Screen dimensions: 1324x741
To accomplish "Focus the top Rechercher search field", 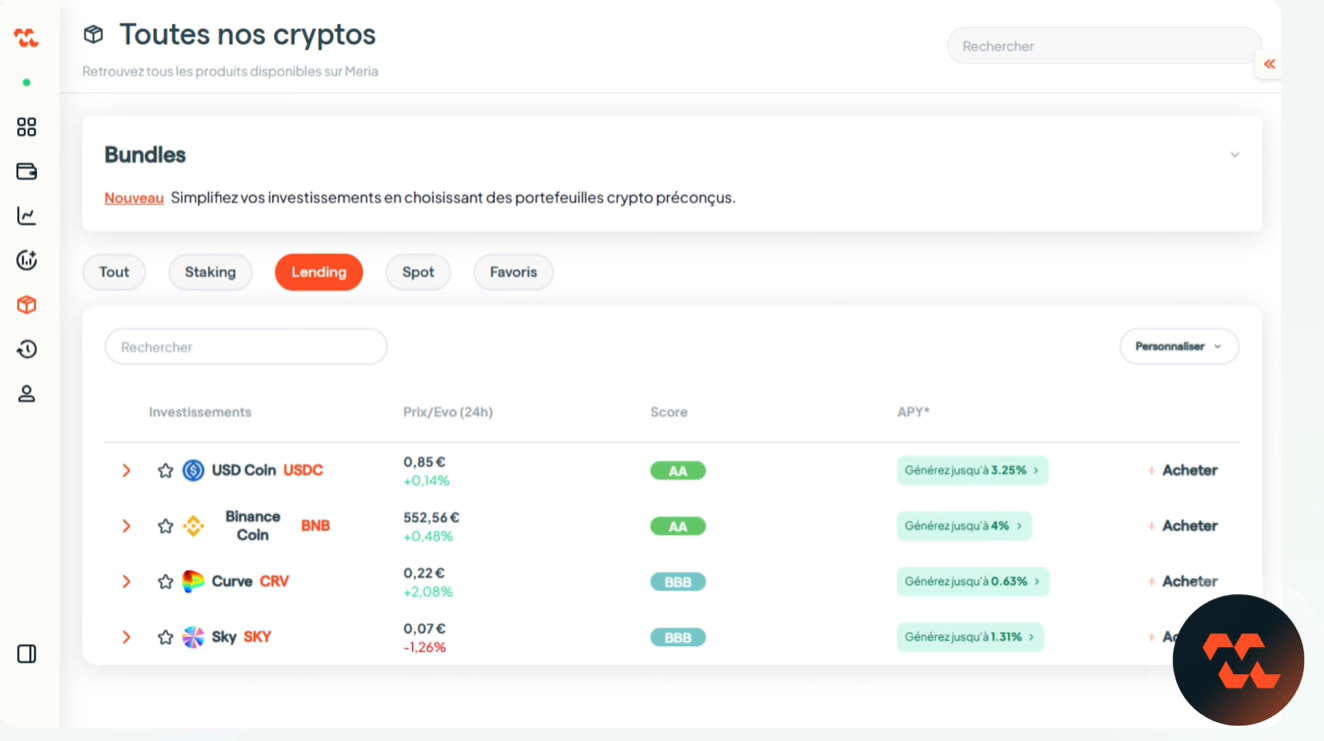I will click(1104, 46).
